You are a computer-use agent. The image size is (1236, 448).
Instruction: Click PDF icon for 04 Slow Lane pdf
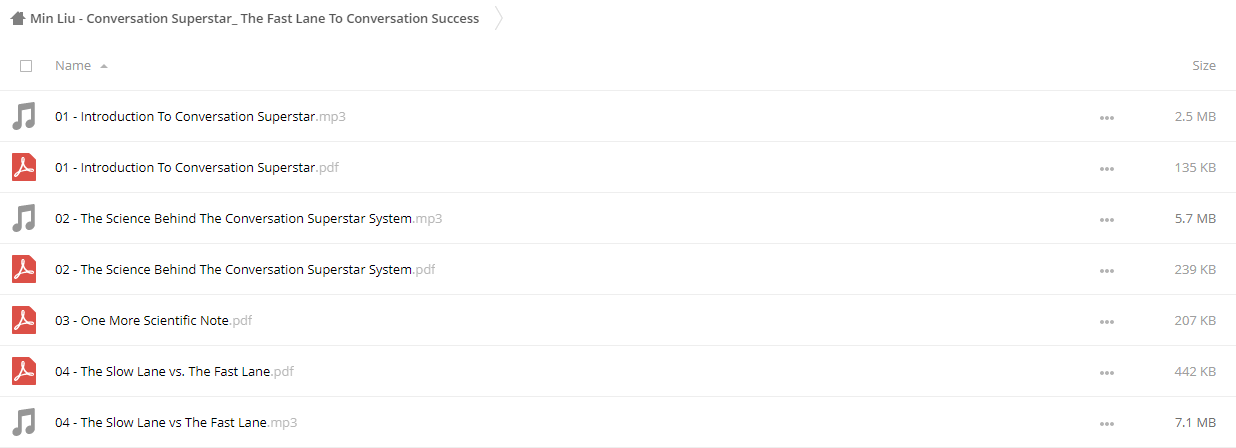[23, 371]
